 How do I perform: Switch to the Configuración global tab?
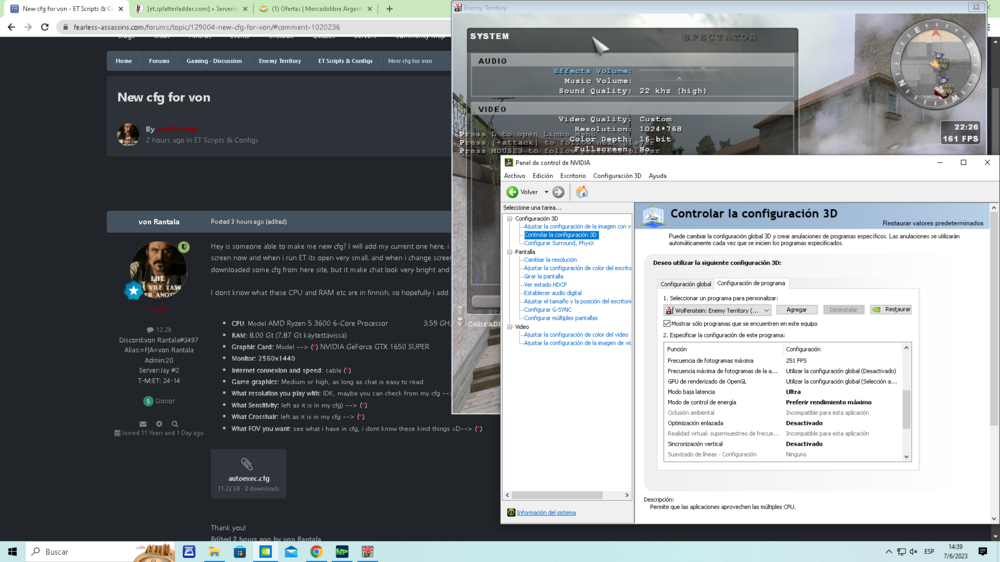coord(686,284)
